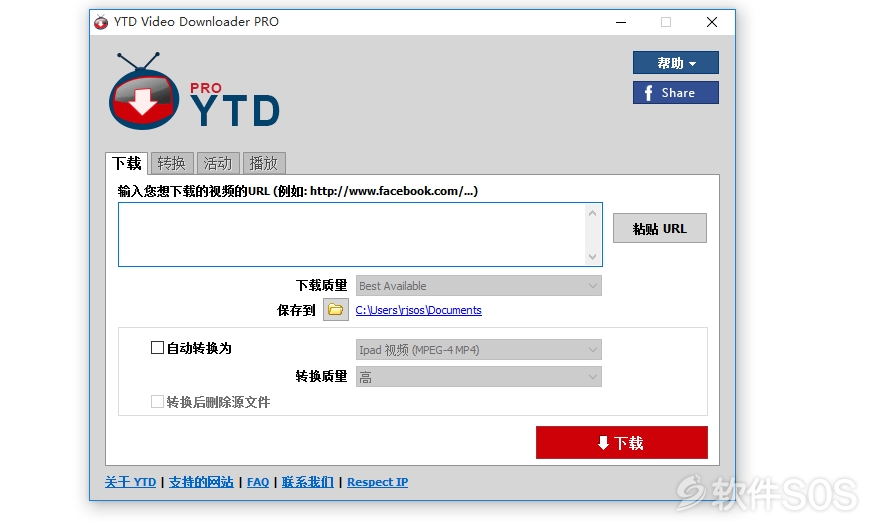Image resolution: width=871 pixels, height=522 pixels.
Task: Open the FAQ link
Action: [258, 482]
